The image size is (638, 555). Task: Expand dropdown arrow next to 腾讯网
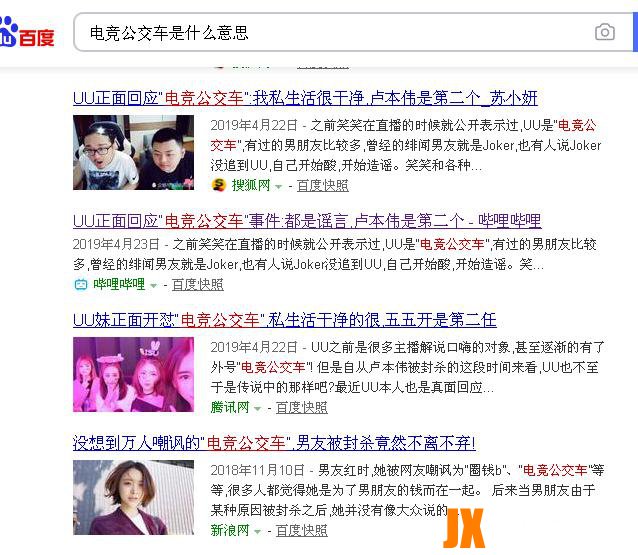click(258, 409)
